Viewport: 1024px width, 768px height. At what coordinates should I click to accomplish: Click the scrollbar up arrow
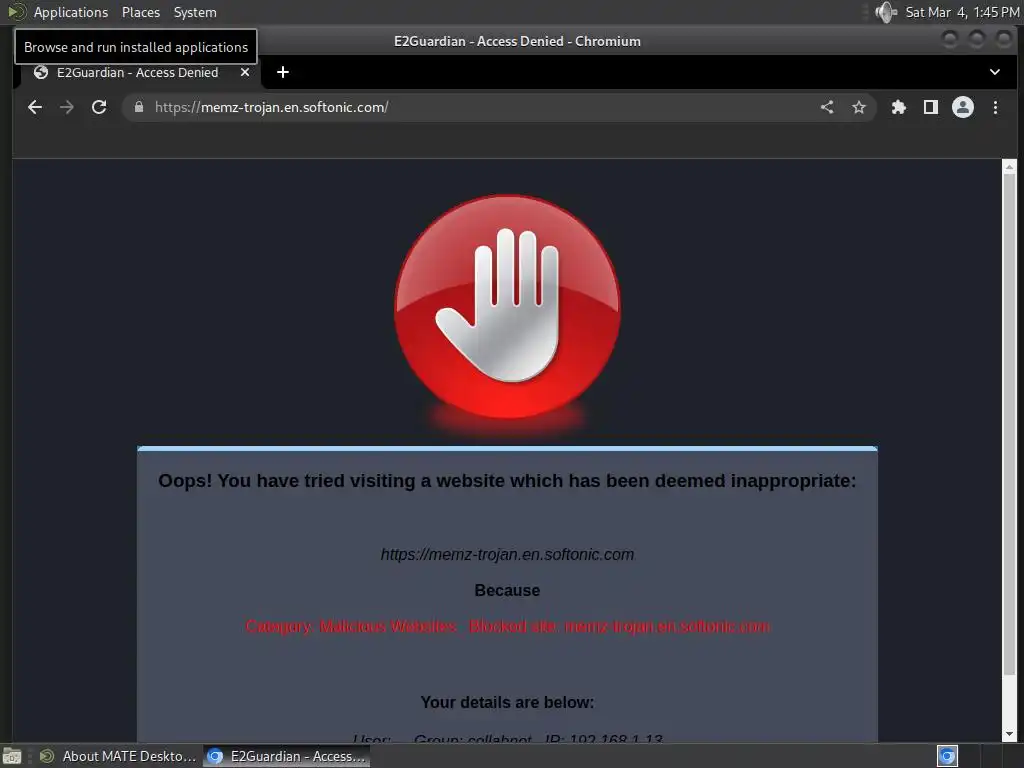click(x=1009, y=167)
